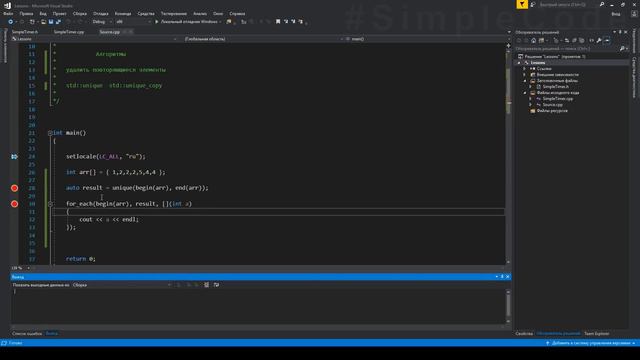Screen dimensions: 640x360
Task: Click the Quick Launch magnifier icon
Action: [x=602, y=4]
